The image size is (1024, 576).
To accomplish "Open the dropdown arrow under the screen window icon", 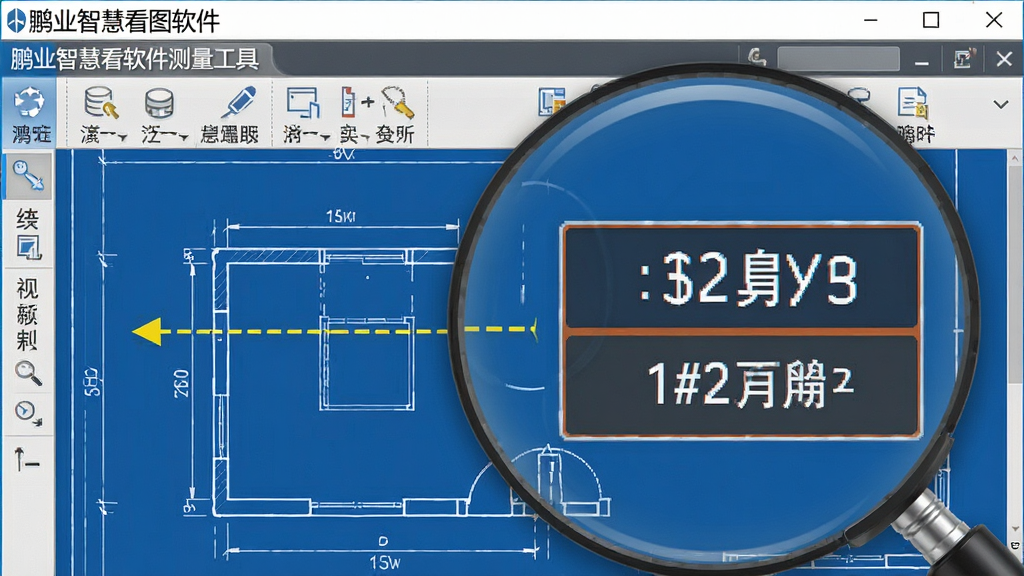I will coord(325,137).
